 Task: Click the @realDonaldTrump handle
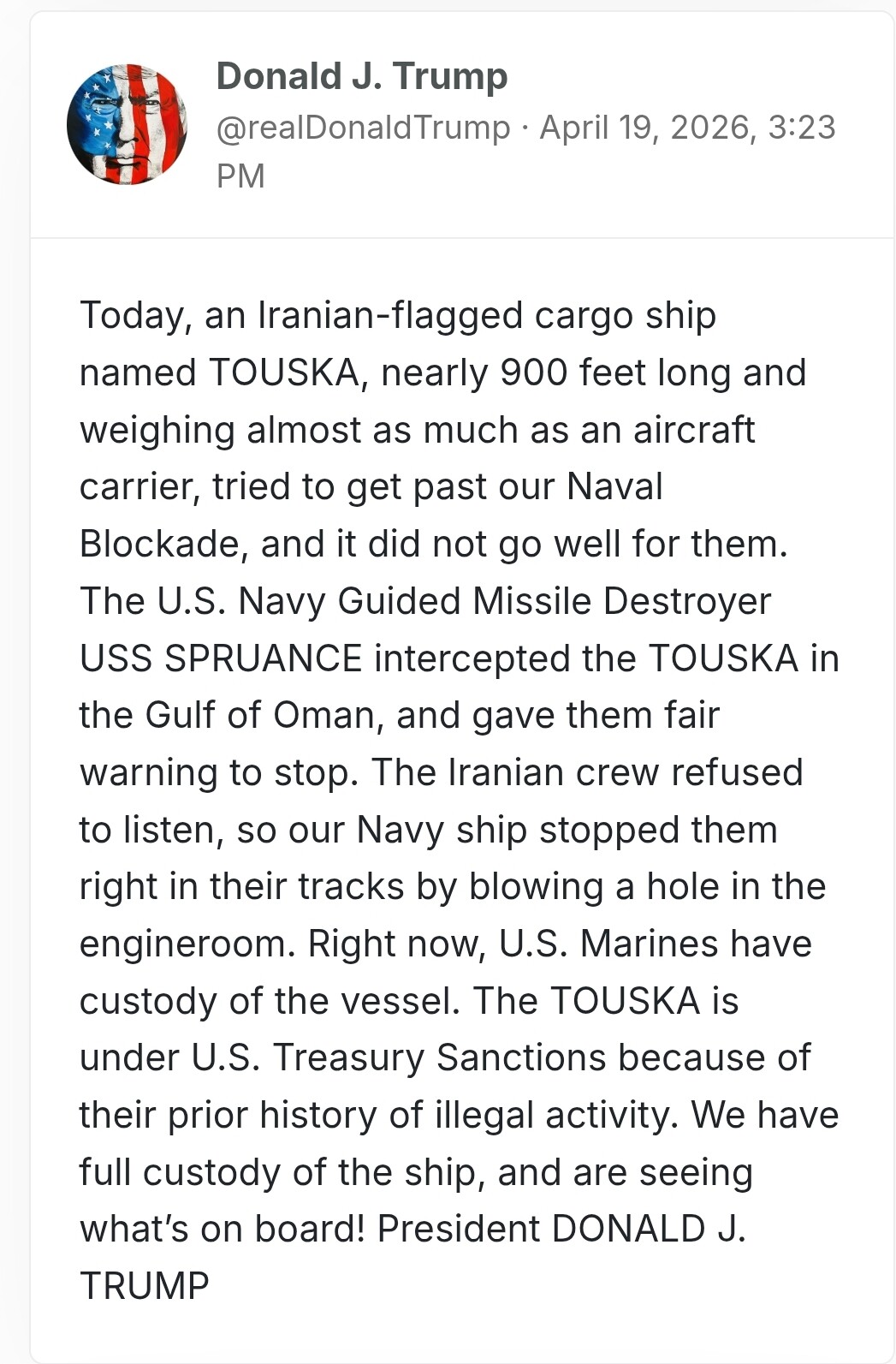click(x=363, y=128)
